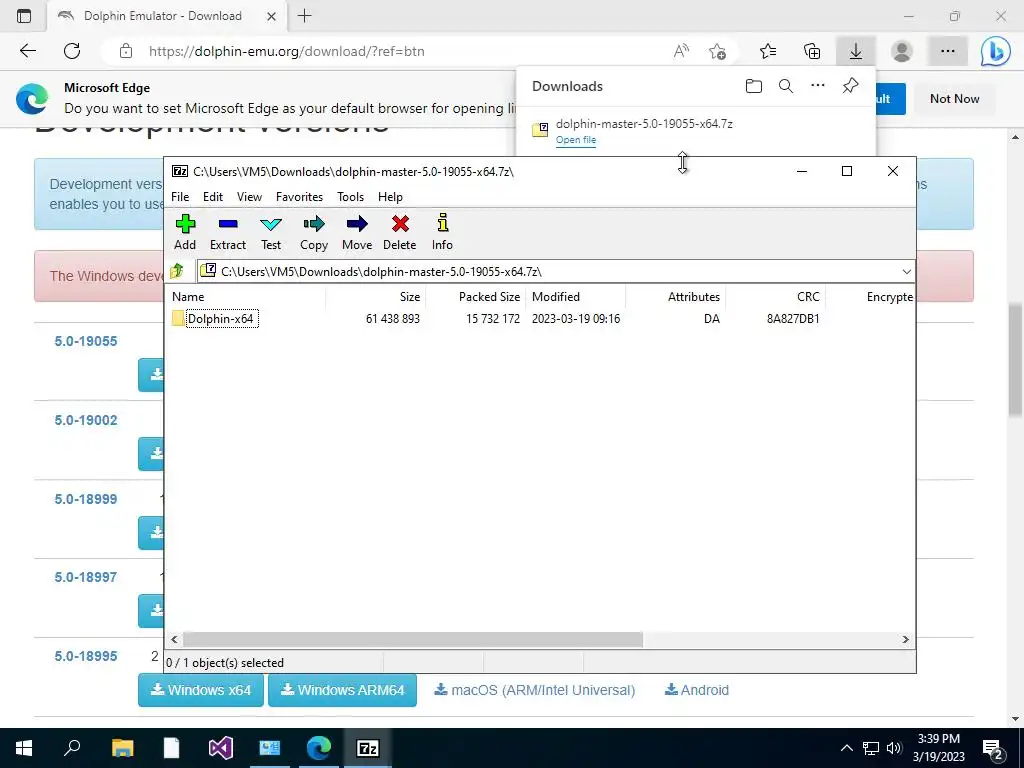The width and height of the screenshot is (1024, 768).
Task: Click the 5.0-19055 version link
Action: [86, 341]
